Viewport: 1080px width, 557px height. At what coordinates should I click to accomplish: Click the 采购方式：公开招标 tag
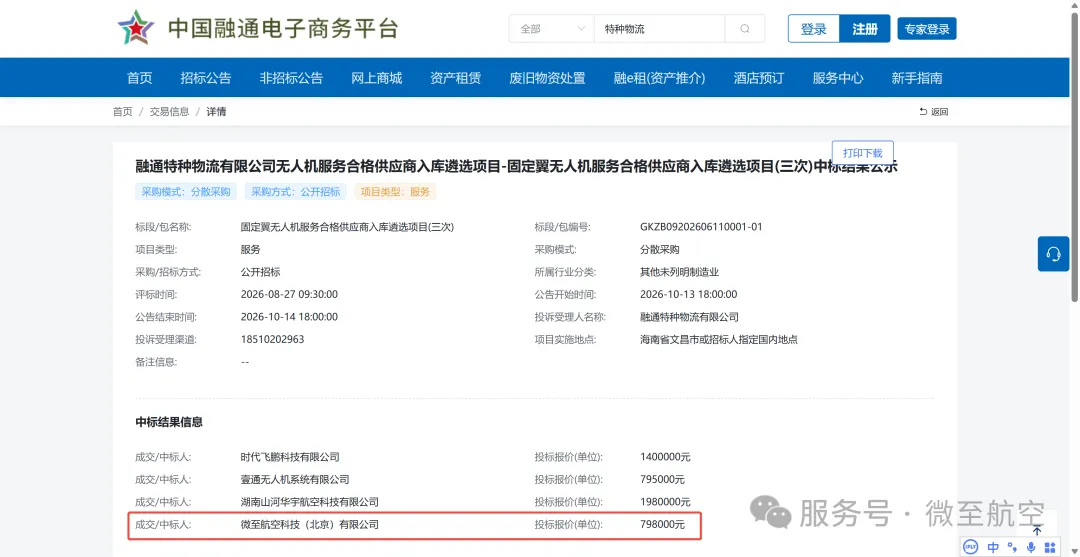(295, 191)
